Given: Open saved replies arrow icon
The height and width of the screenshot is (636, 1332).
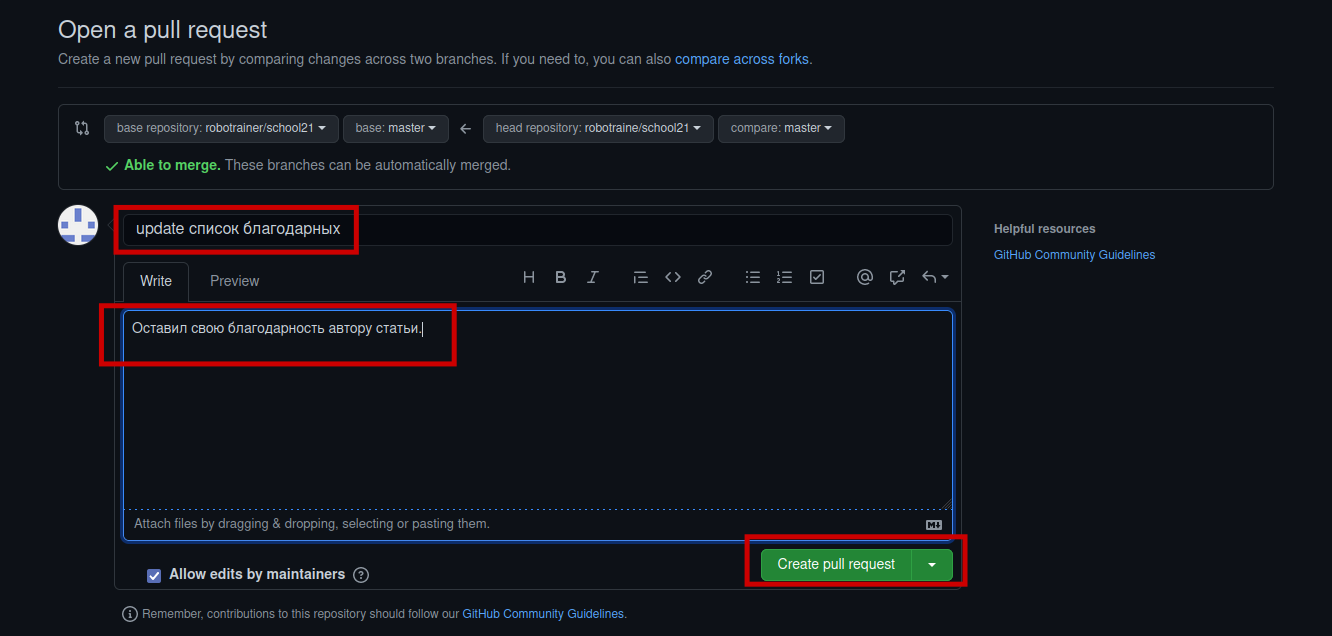Looking at the screenshot, I should (x=935, y=277).
